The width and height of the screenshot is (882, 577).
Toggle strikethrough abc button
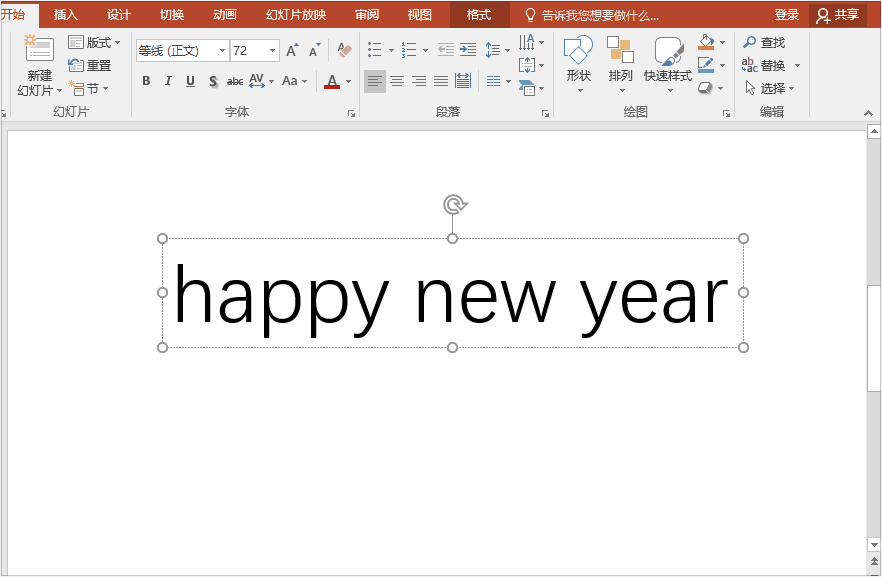(235, 82)
